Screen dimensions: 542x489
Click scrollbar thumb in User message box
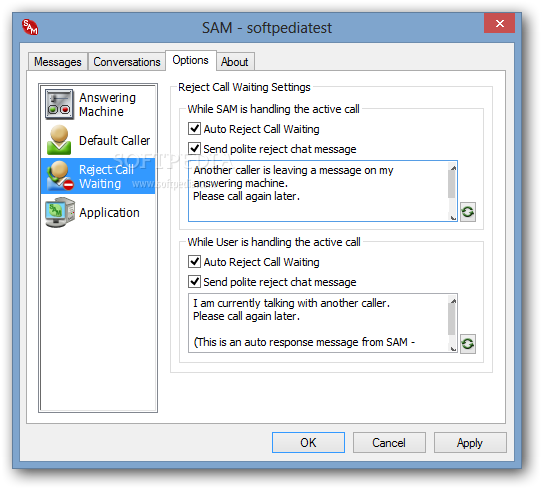coord(452,320)
